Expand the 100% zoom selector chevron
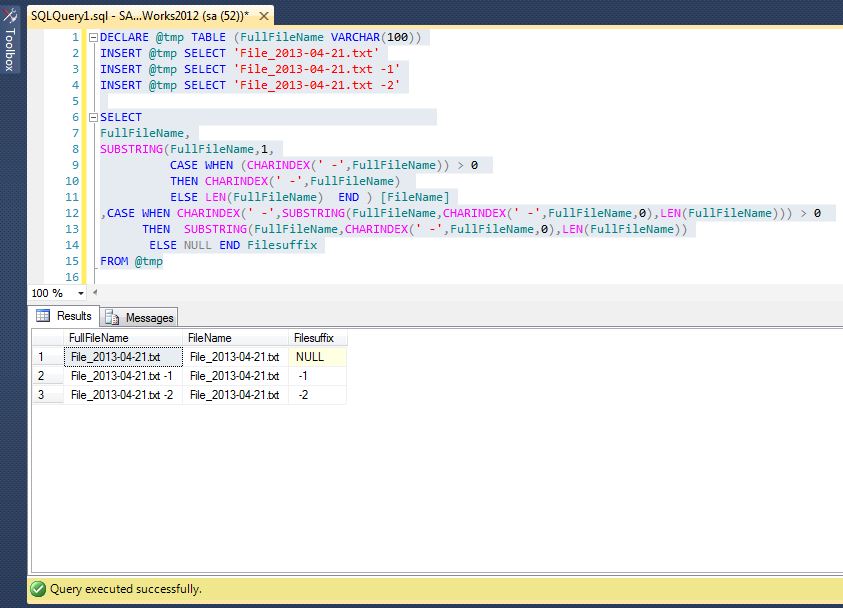 pyautogui.click(x=80, y=292)
